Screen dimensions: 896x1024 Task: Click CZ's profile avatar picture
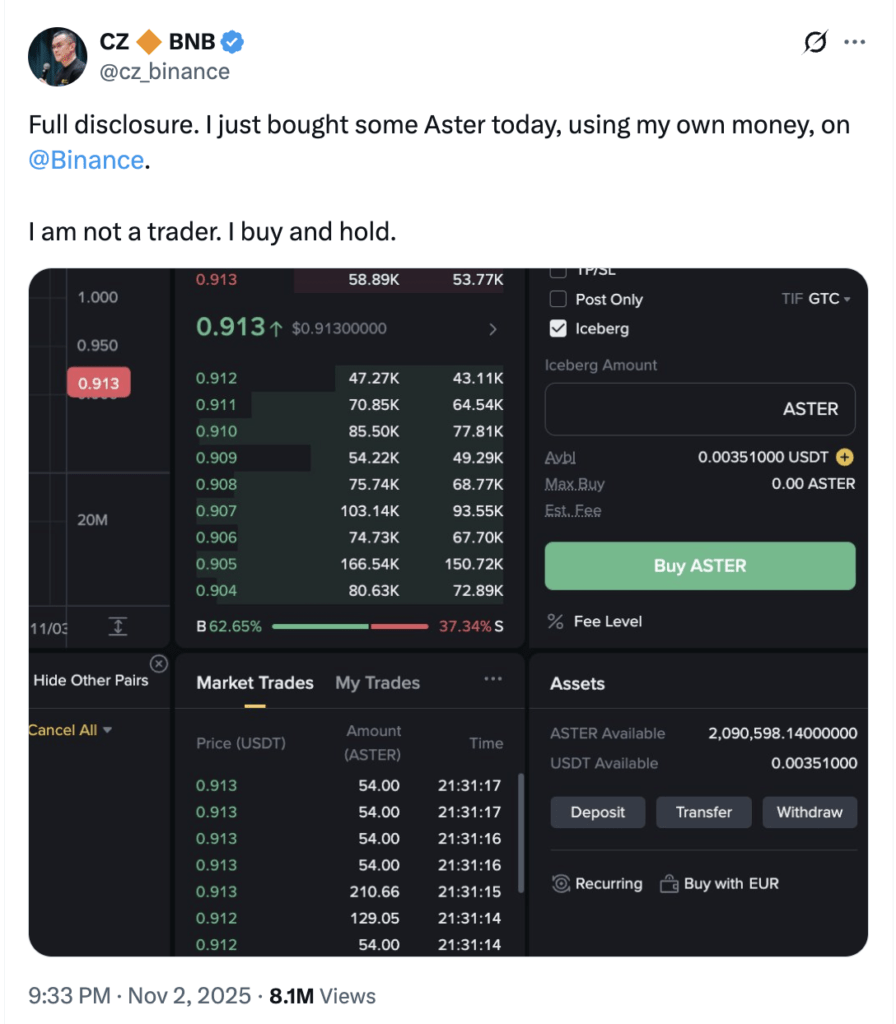click(x=57, y=56)
